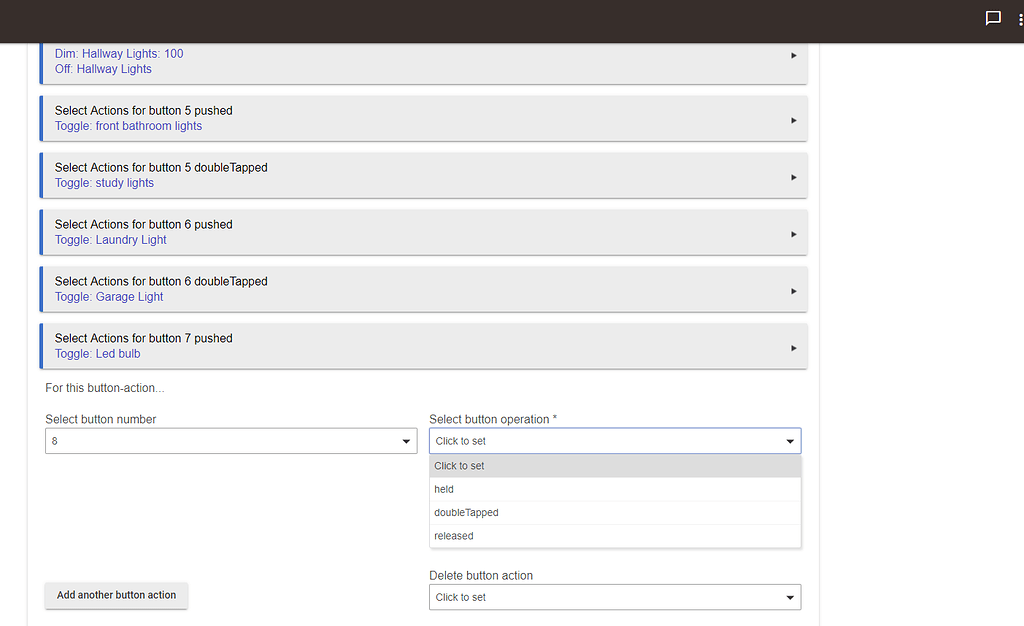Click Add another button action
The height and width of the screenshot is (626, 1024).
click(x=116, y=595)
